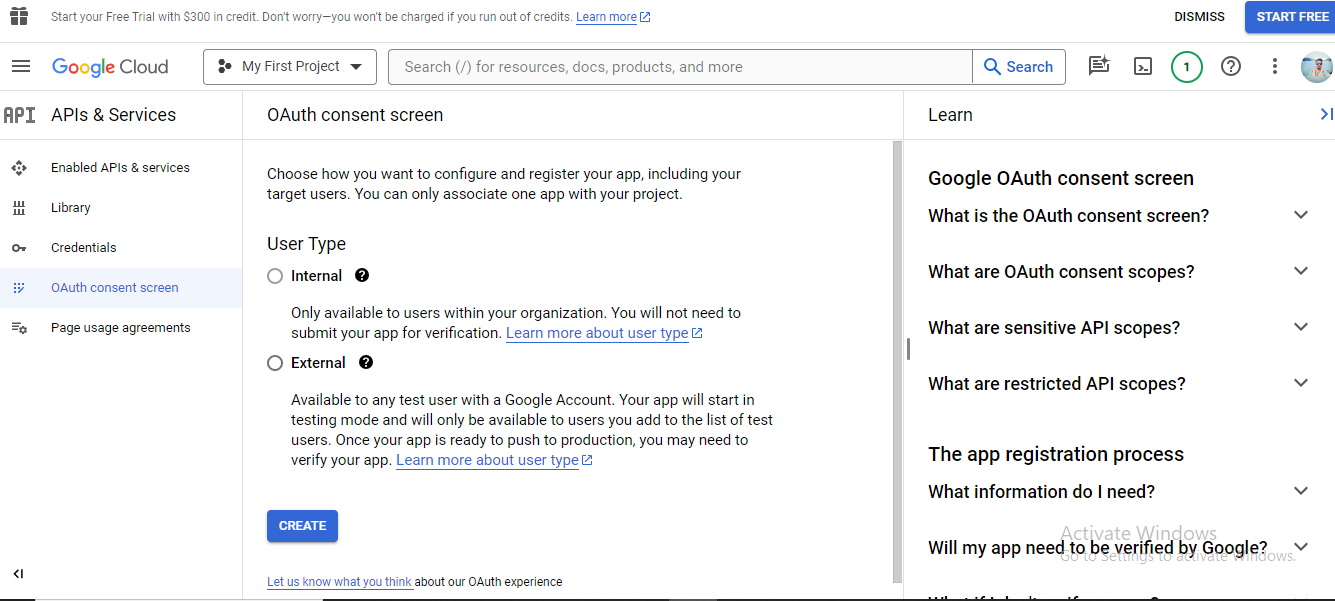Open the My First Project selector dropdown
This screenshot has height=601, width=1335.
coord(290,67)
